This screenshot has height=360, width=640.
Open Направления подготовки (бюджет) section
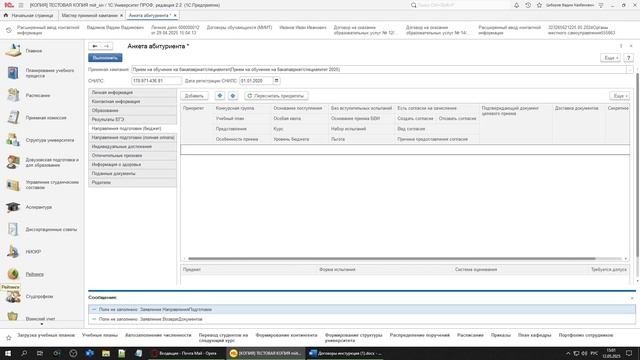pyautogui.click(x=133, y=129)
